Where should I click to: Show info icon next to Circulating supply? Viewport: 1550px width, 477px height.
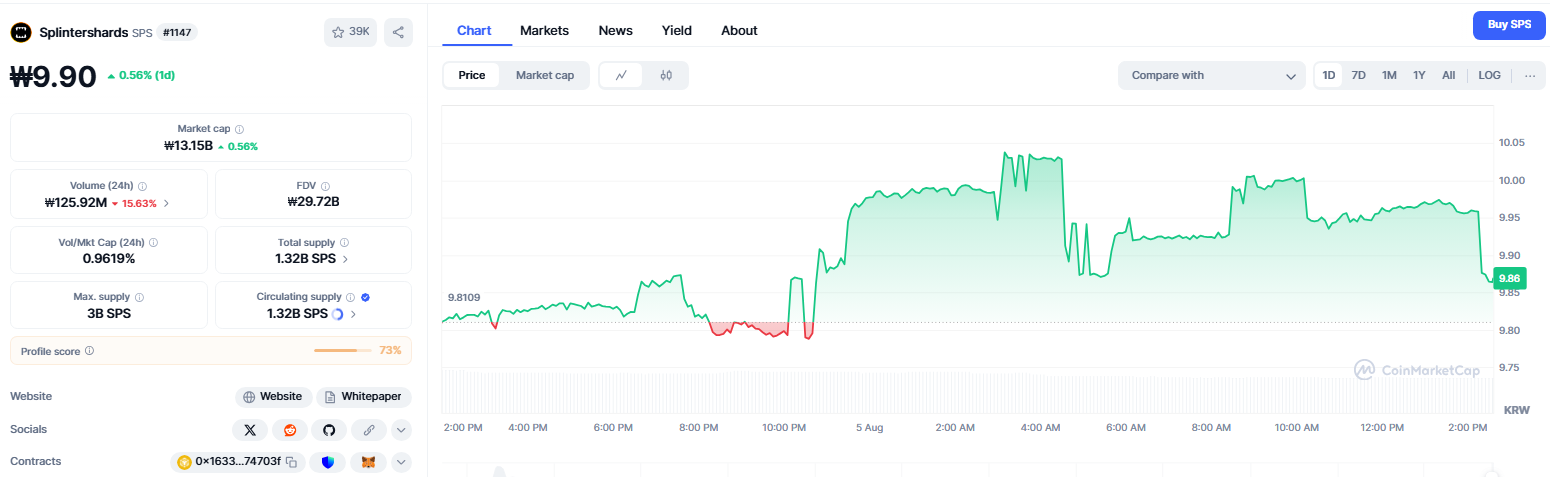pyautogui.click(x=350, y=297)
